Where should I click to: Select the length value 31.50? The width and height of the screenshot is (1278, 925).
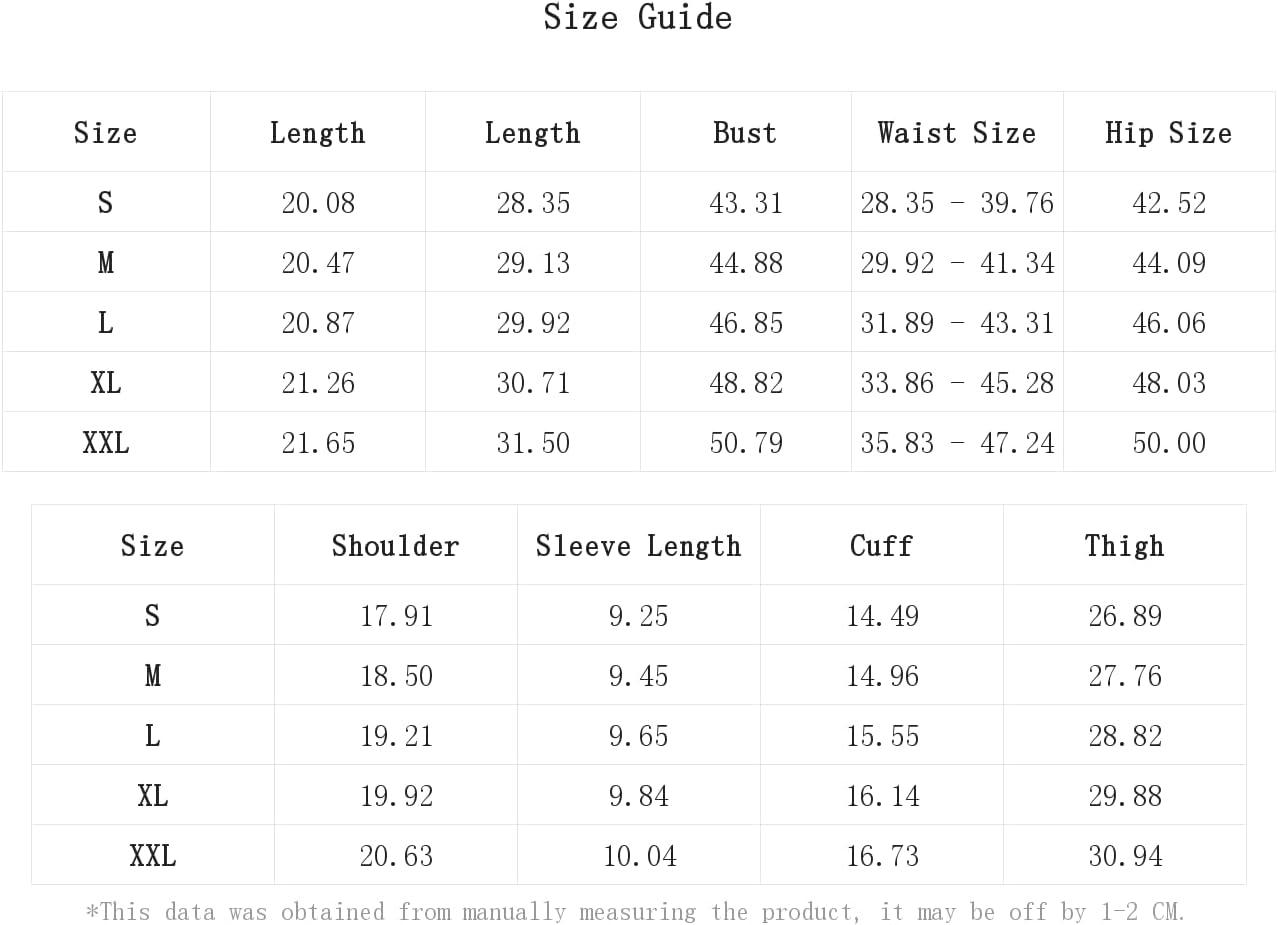[x=533, y=443]
